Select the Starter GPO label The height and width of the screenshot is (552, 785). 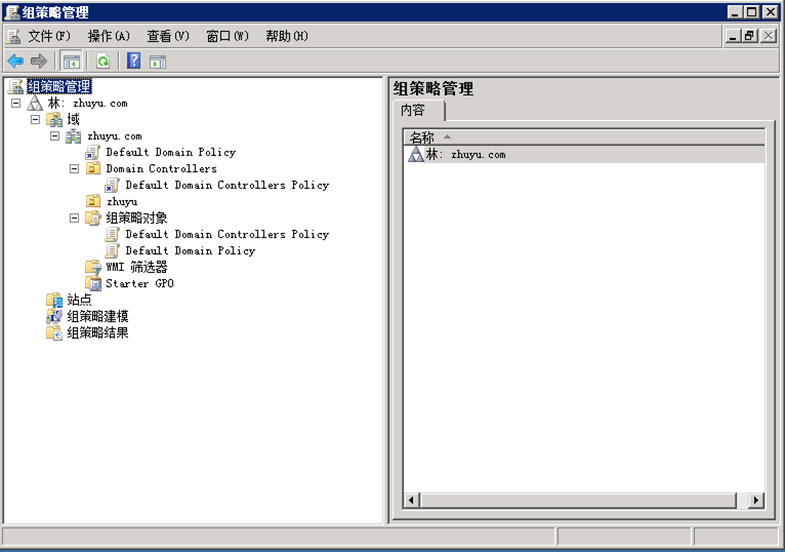[x=140, y=283]
